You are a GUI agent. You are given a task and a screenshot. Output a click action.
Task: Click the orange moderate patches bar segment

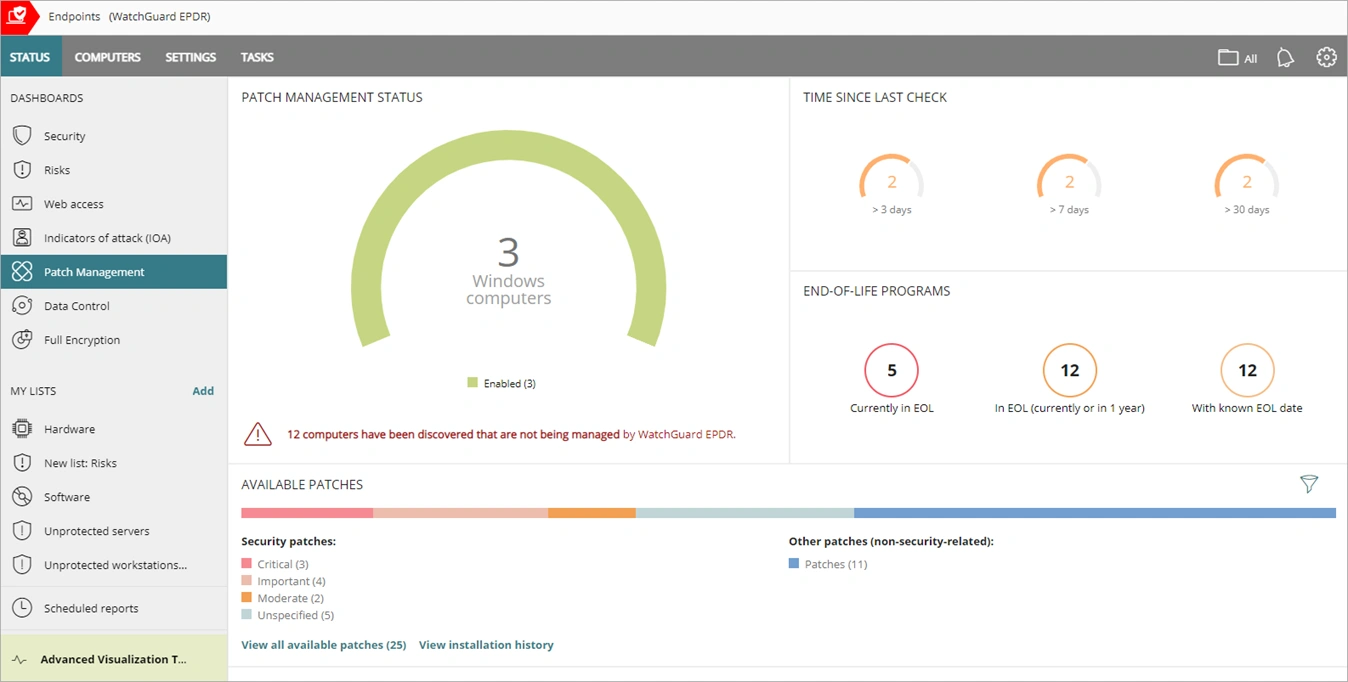592,513
